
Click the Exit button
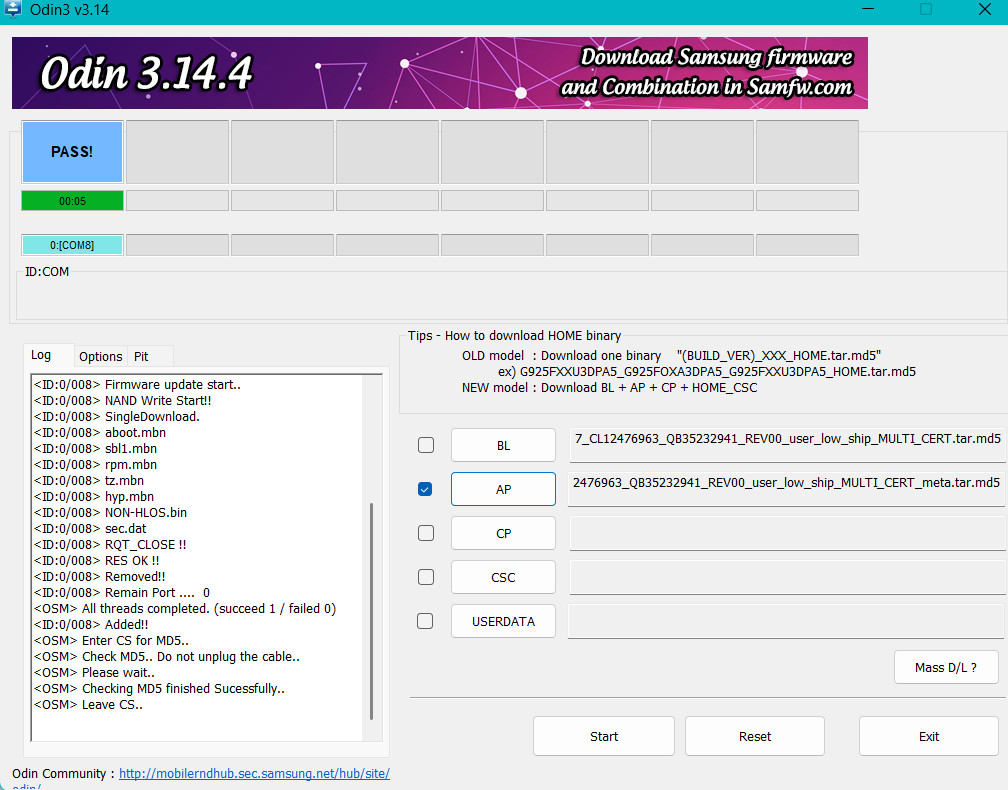pyautogui.click(x=928, y=736)
